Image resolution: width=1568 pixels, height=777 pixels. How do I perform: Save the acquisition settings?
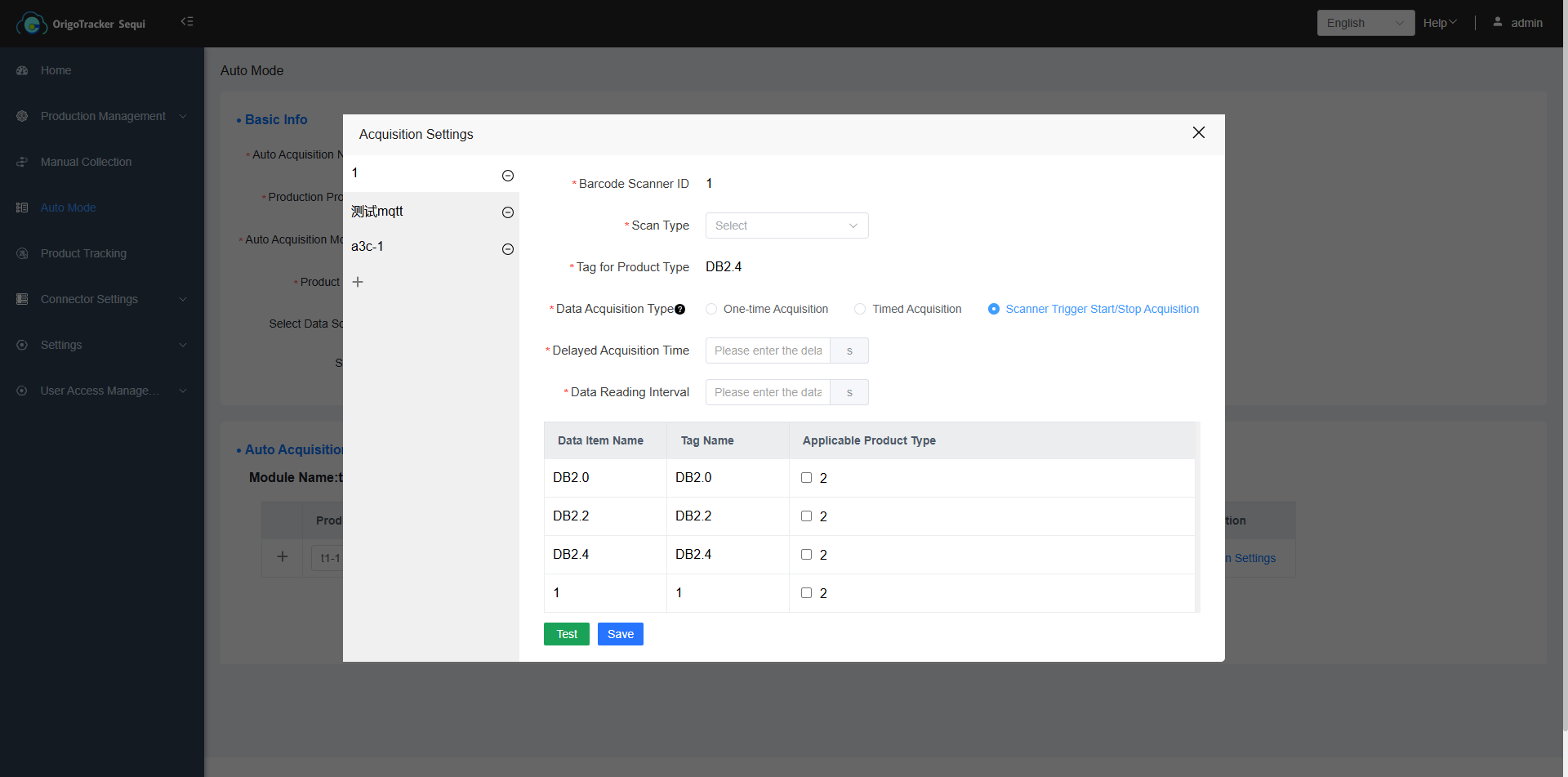point(620,634)
